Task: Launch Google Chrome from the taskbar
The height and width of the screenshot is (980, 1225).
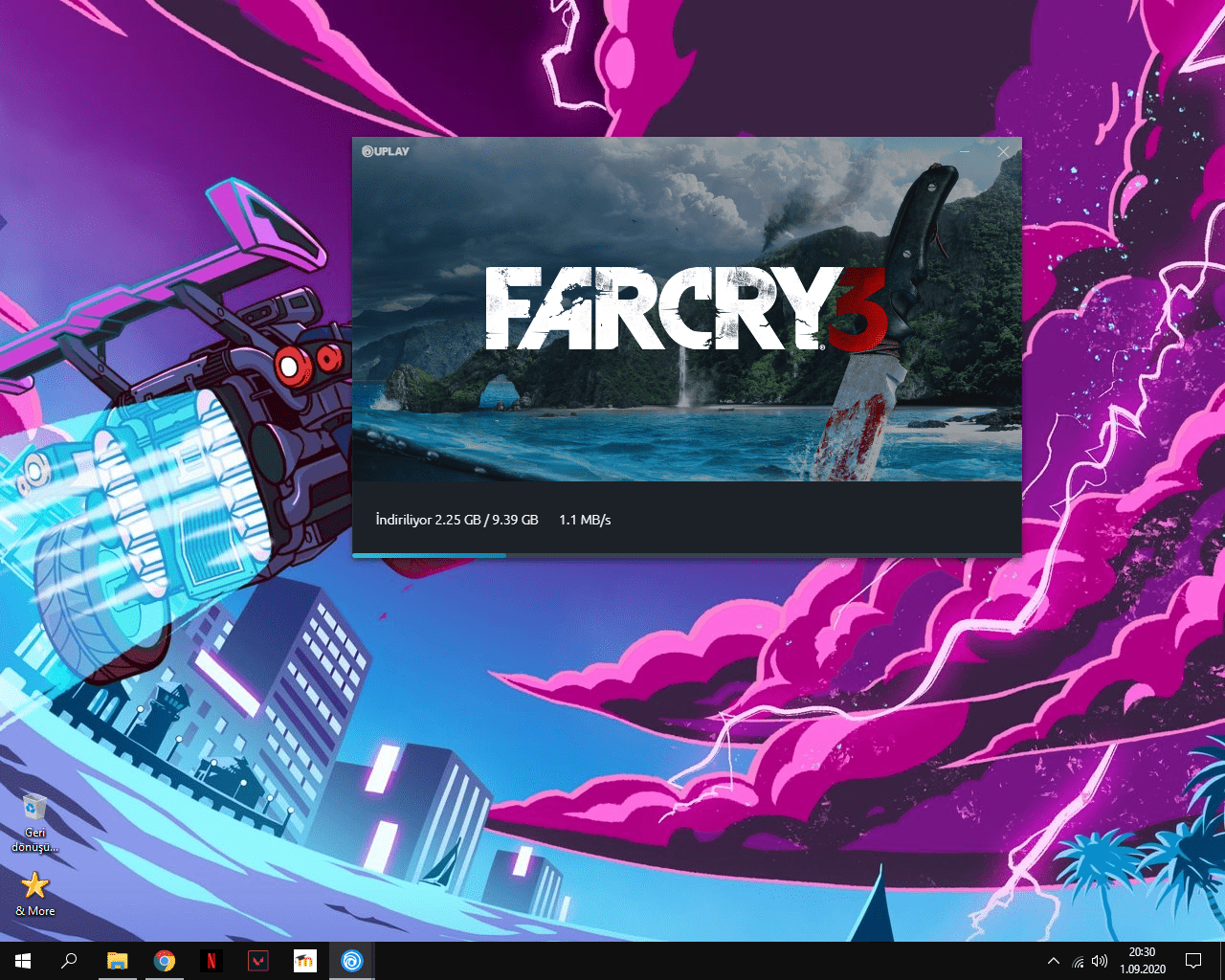Action: (x=165, y=961)
